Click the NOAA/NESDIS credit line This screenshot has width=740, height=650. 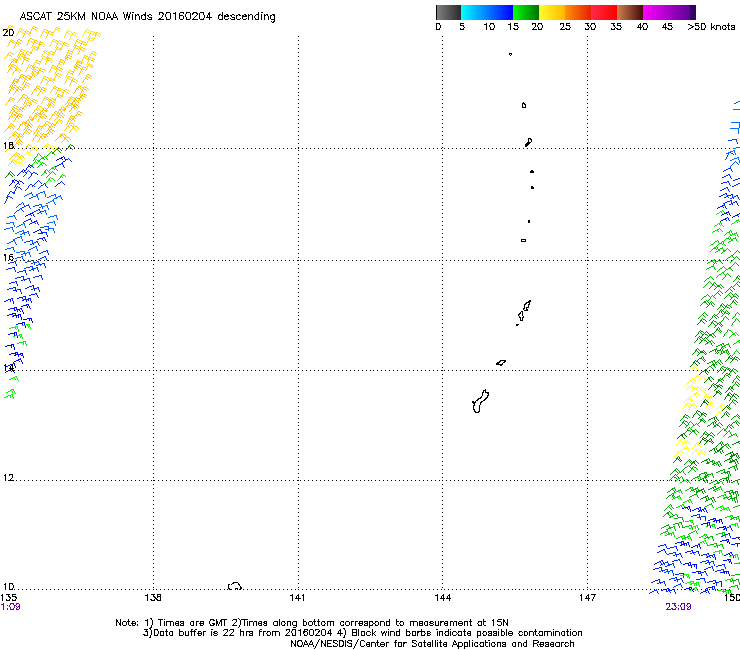(432, 644)
